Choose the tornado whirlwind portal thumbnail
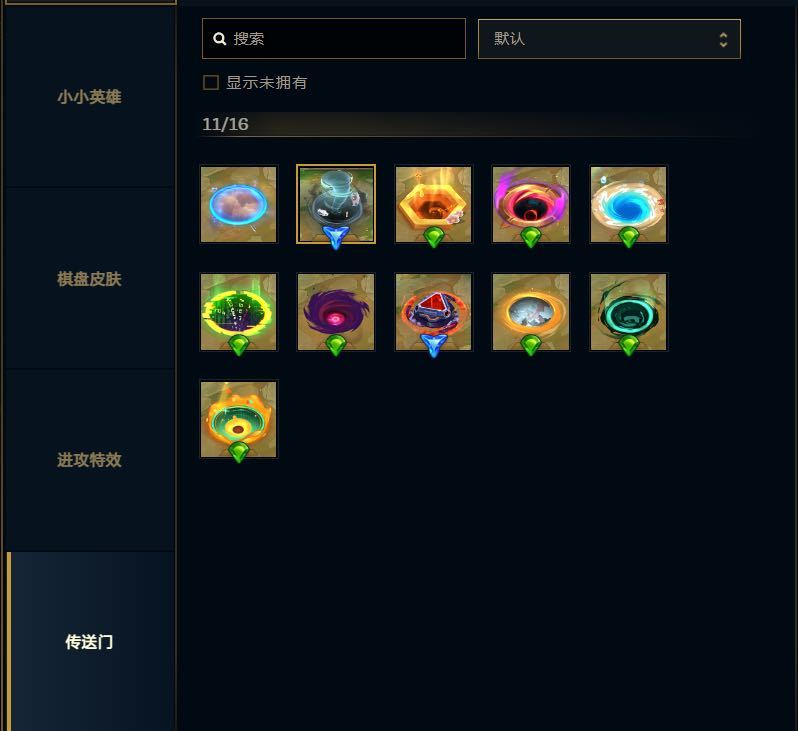 pyautogui.click(x=336, y=204)
